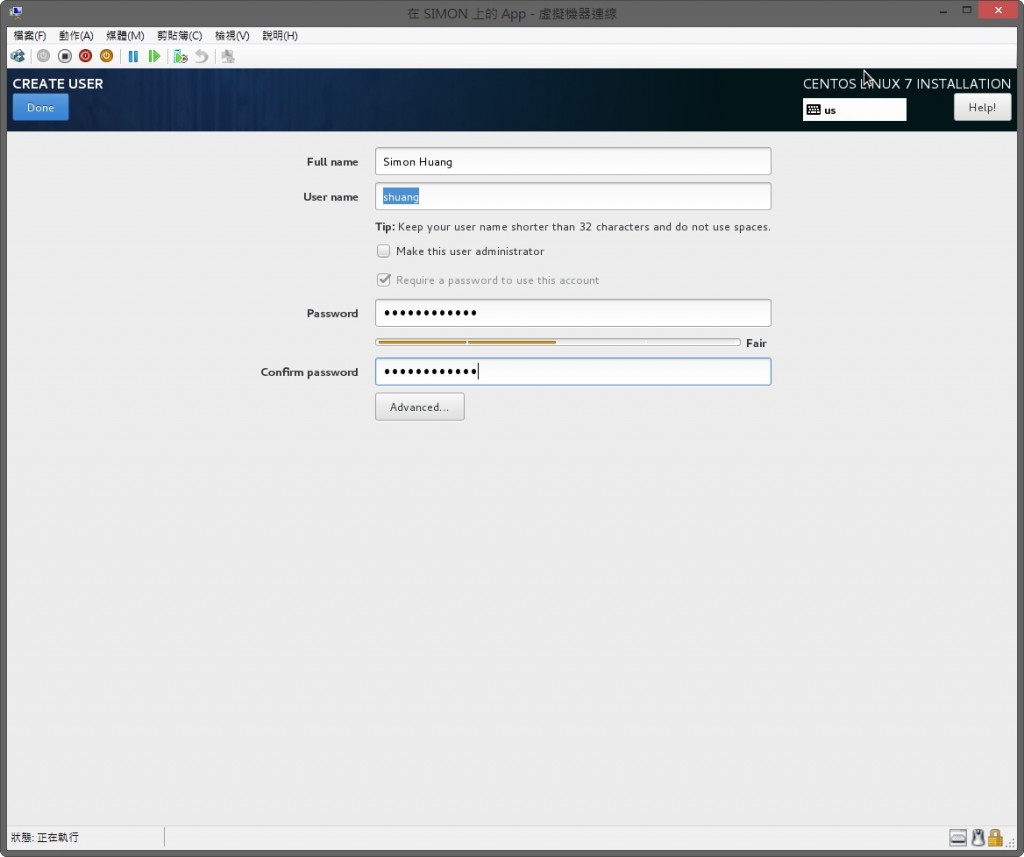
Task: Open the 檢視(V) menu
Action: click(x=232, y=35)
